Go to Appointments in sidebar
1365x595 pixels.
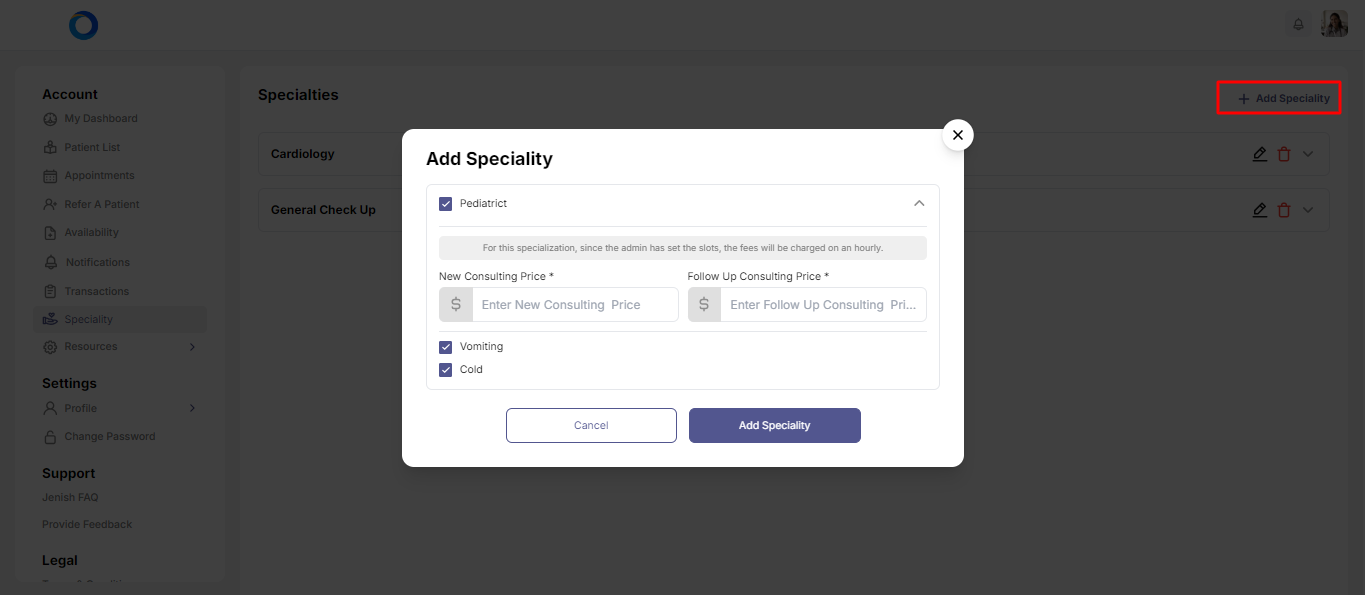click(99, 176)
